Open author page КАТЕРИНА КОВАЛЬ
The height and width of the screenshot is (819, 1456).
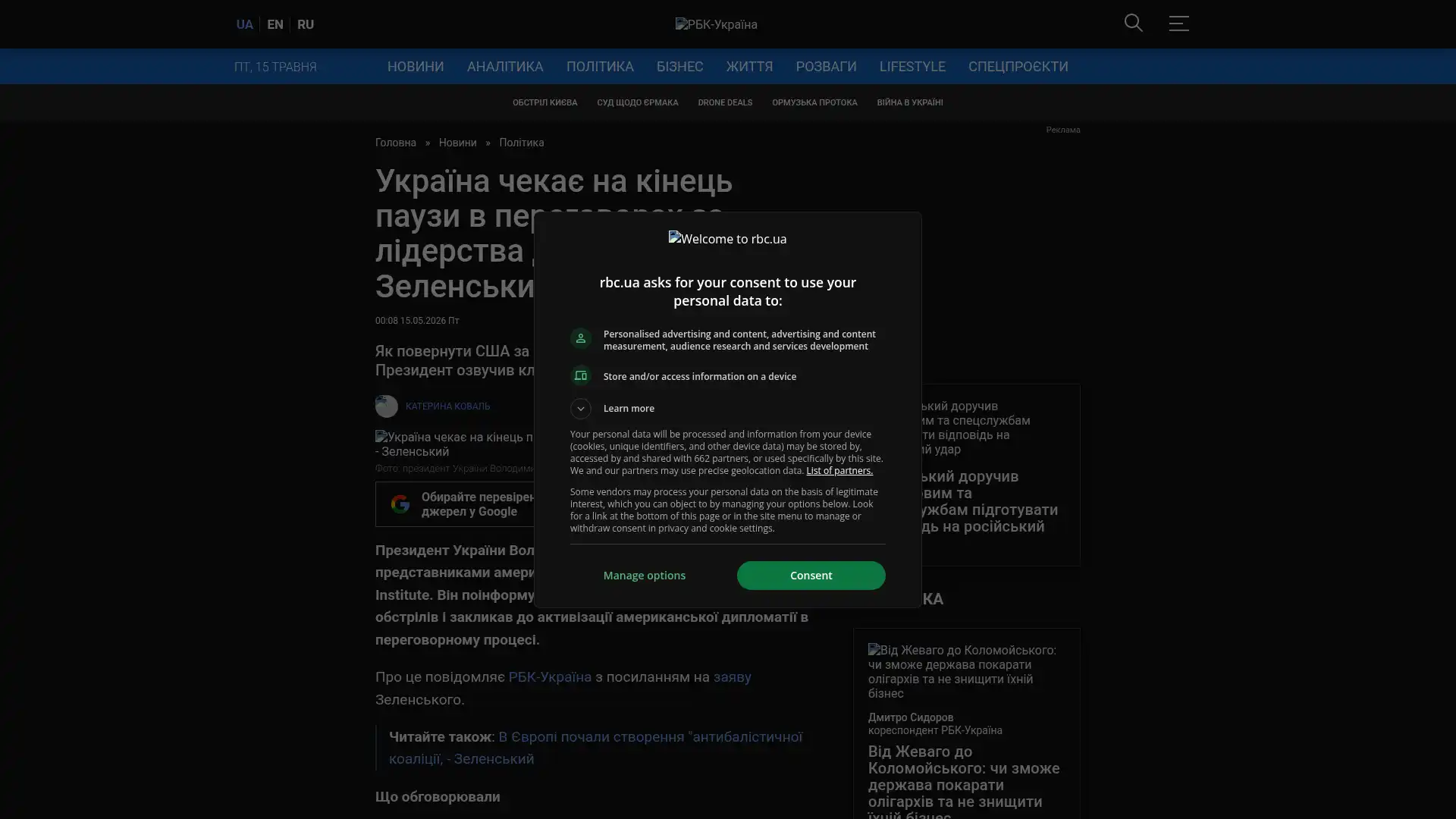click(447, 406)
